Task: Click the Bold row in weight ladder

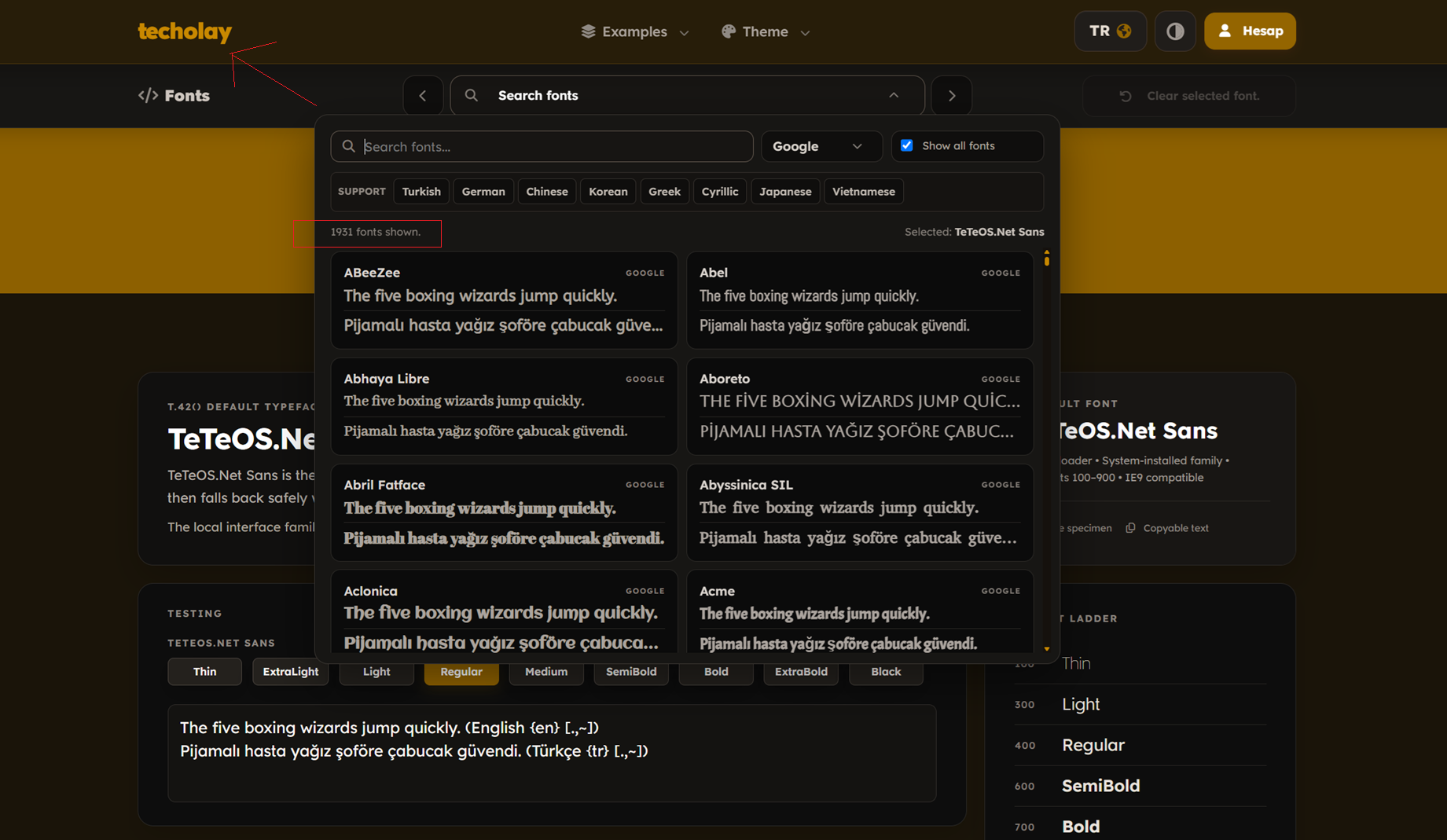Action: [1140, 825]
